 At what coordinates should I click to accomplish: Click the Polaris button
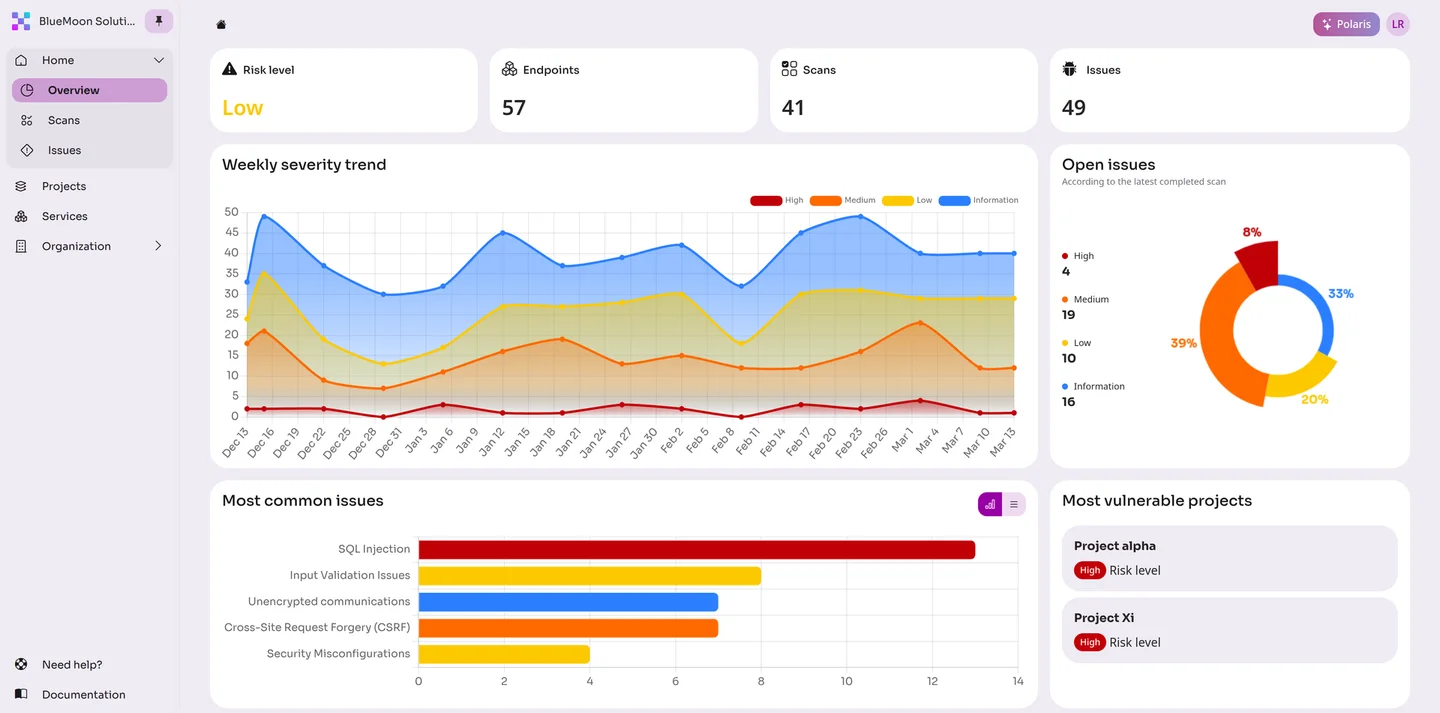(x=1345, y=24)
